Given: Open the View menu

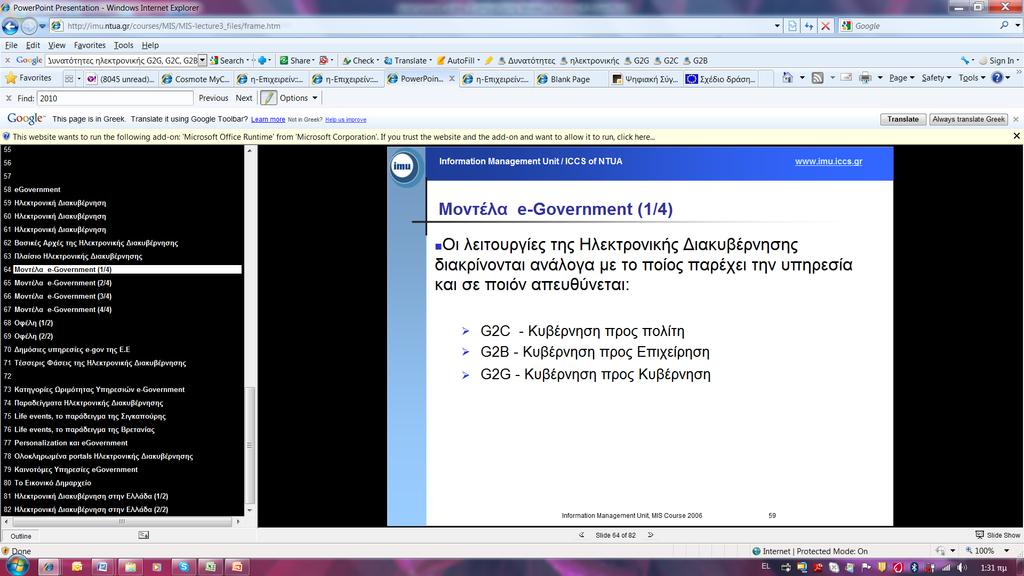Looking at the screenshot, I should 57,45.
